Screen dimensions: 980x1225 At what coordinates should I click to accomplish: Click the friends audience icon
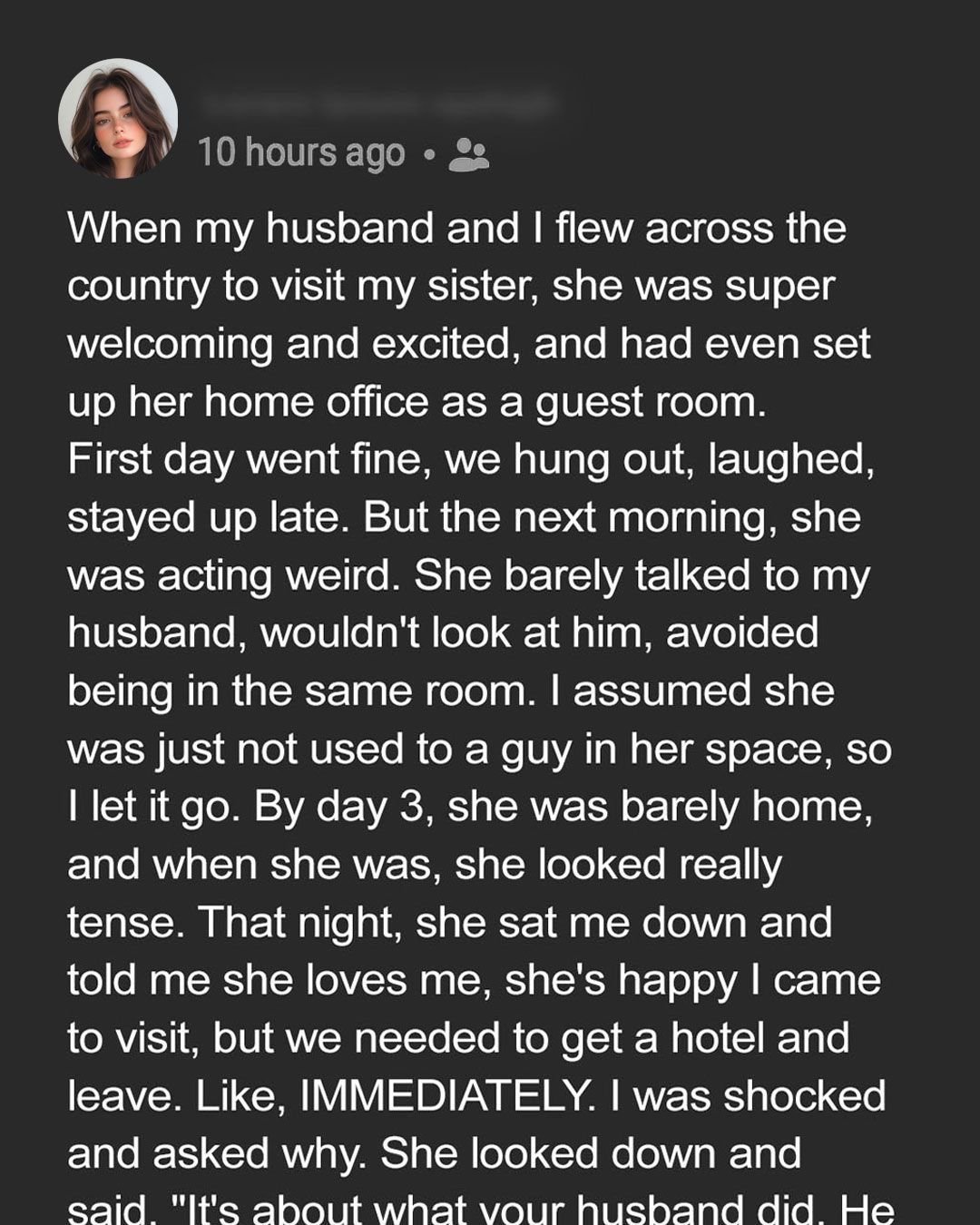469,153
